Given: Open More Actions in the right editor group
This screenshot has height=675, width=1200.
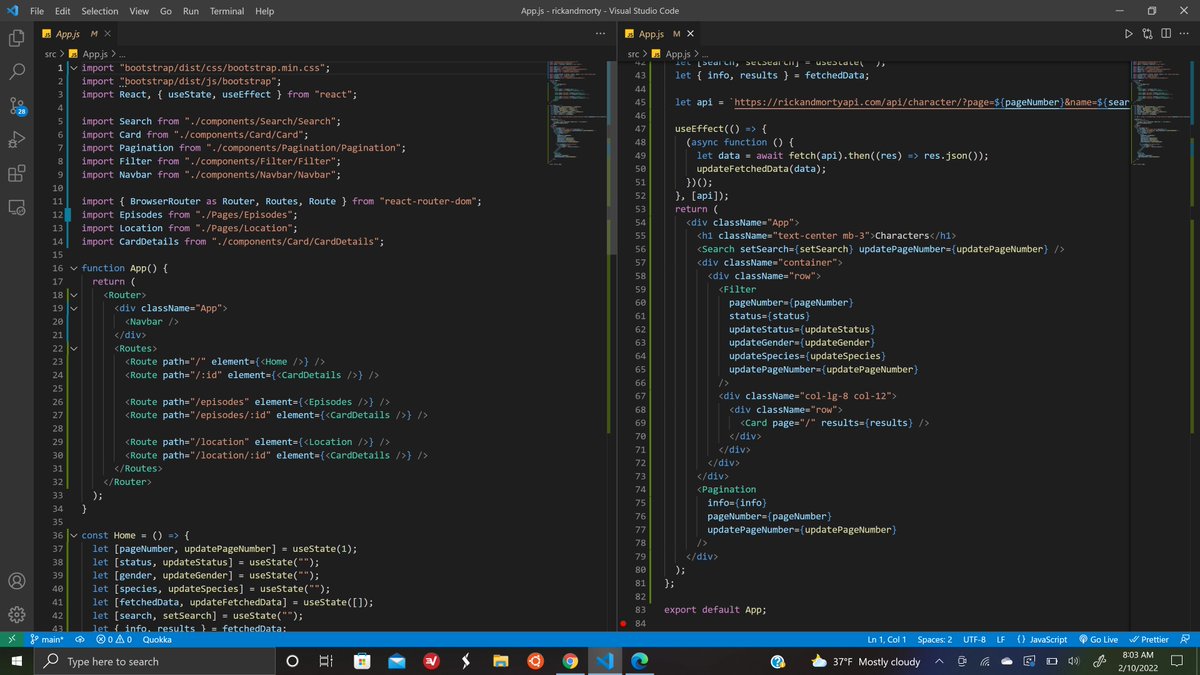Looking at the screenshot, I should (1183, 34).
